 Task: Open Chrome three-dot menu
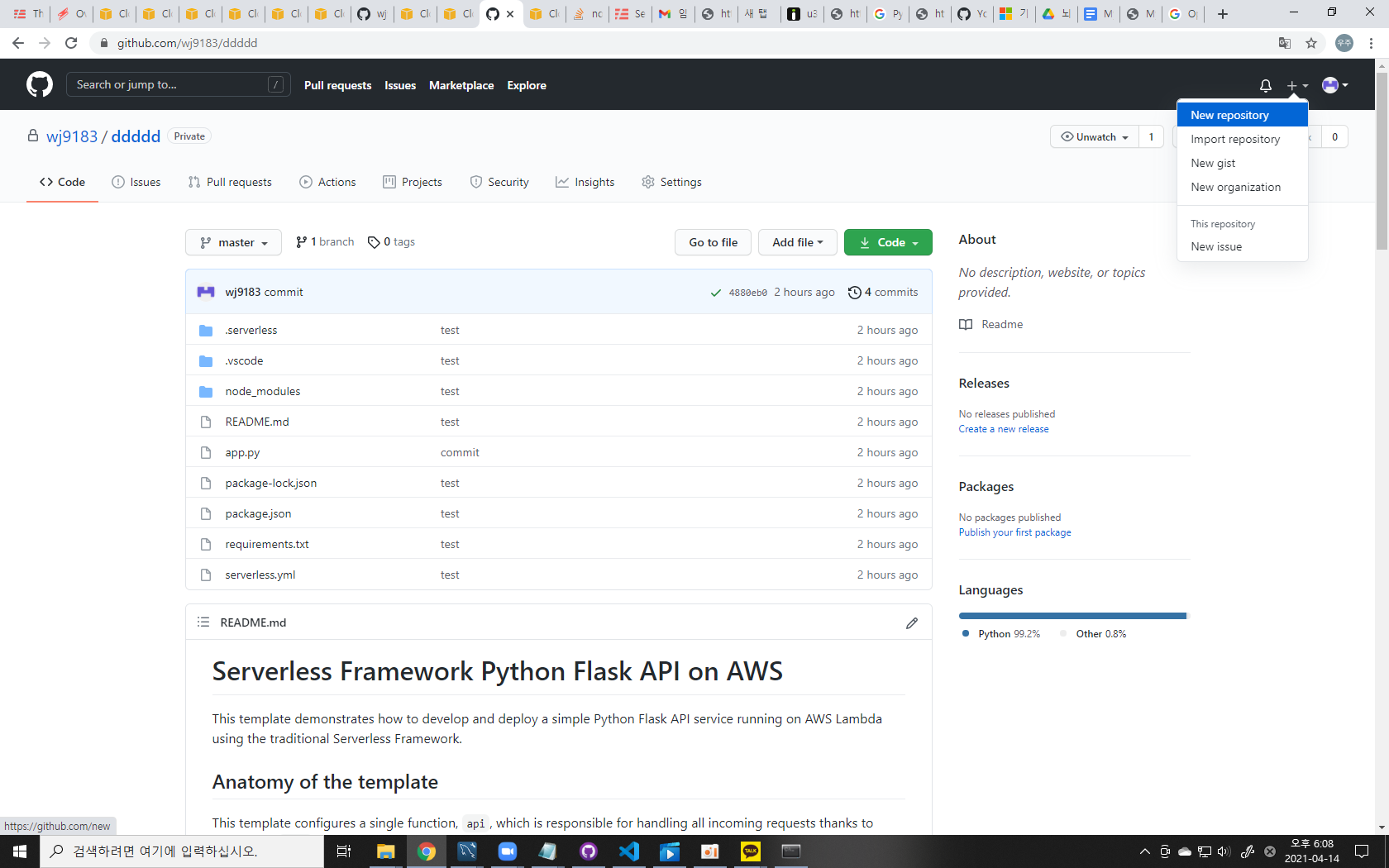pyautogui.click(x=1371, y=43)
